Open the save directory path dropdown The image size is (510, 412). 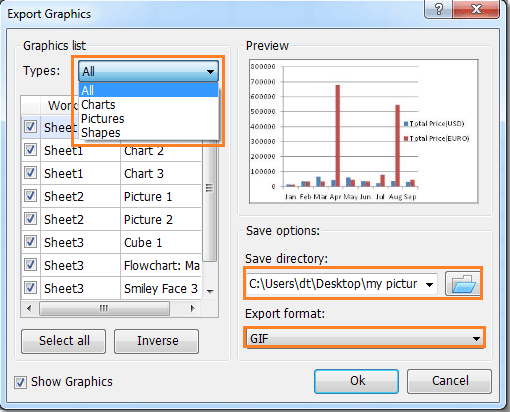coord(430,284)
